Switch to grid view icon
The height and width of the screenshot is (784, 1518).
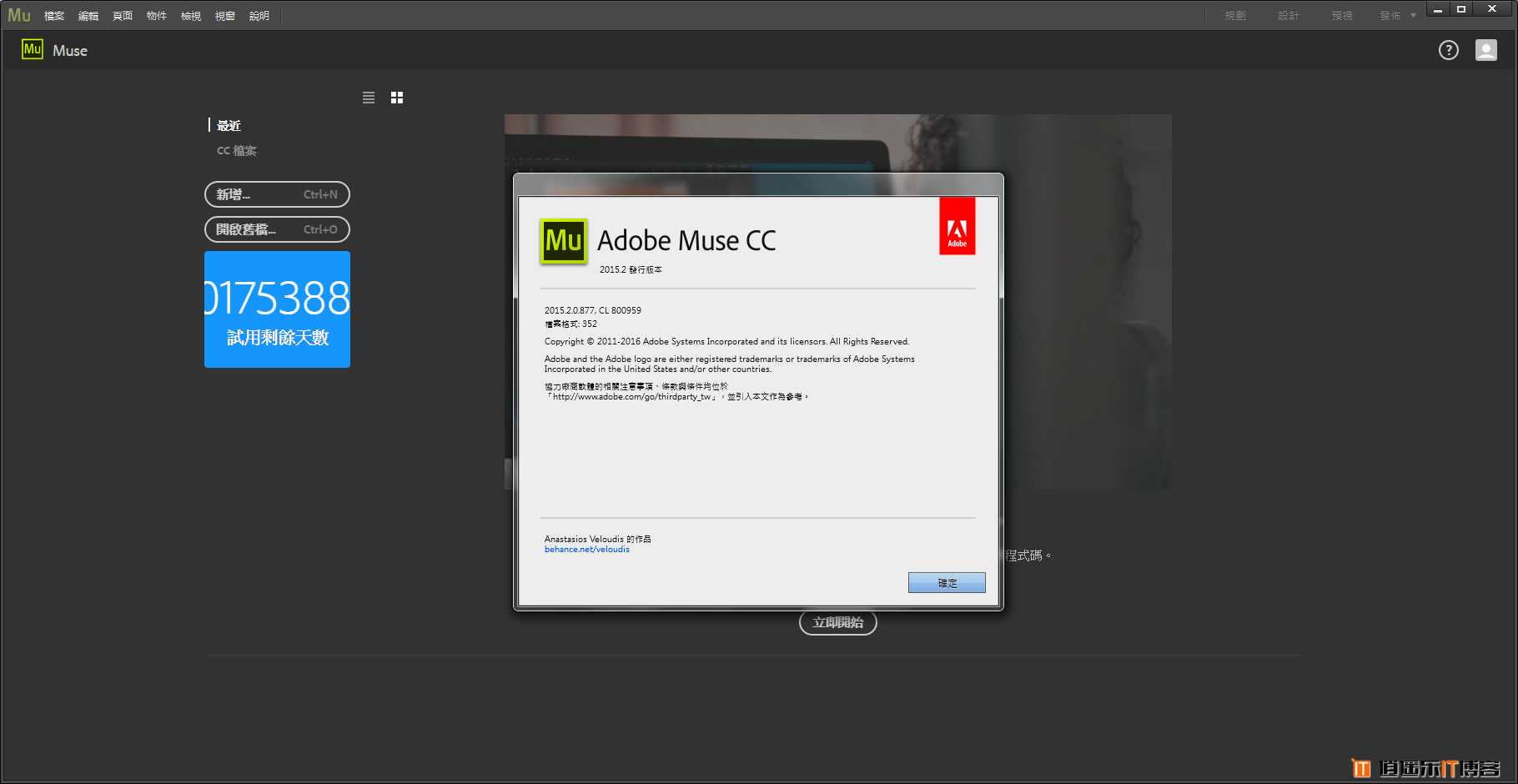pyautogui.click(x=397, y=98)
